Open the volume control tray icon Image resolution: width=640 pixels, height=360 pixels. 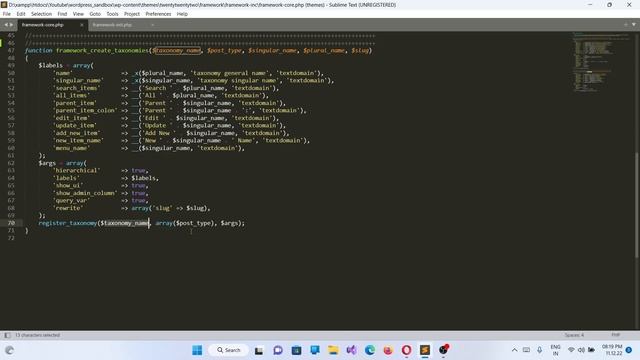point(581,350)
